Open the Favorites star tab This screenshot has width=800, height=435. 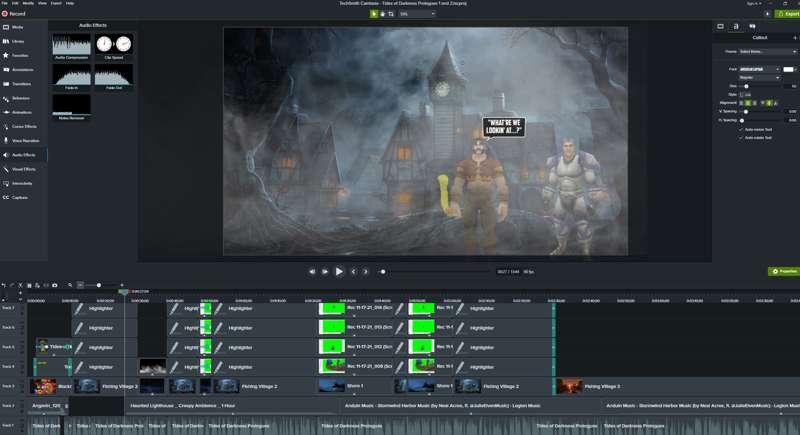[x=15, y=55]
